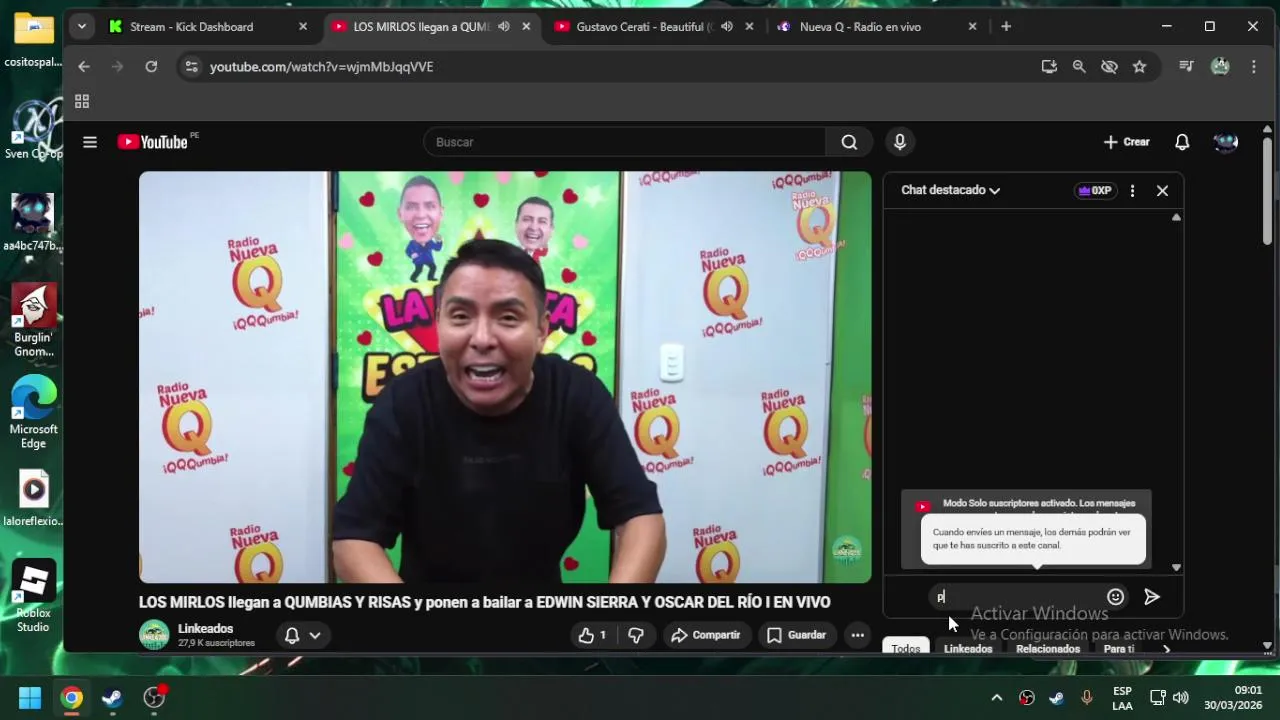Open the YouTube guide hamburger menu
The height and width of the screenshot is (720, 1280).
90,142
